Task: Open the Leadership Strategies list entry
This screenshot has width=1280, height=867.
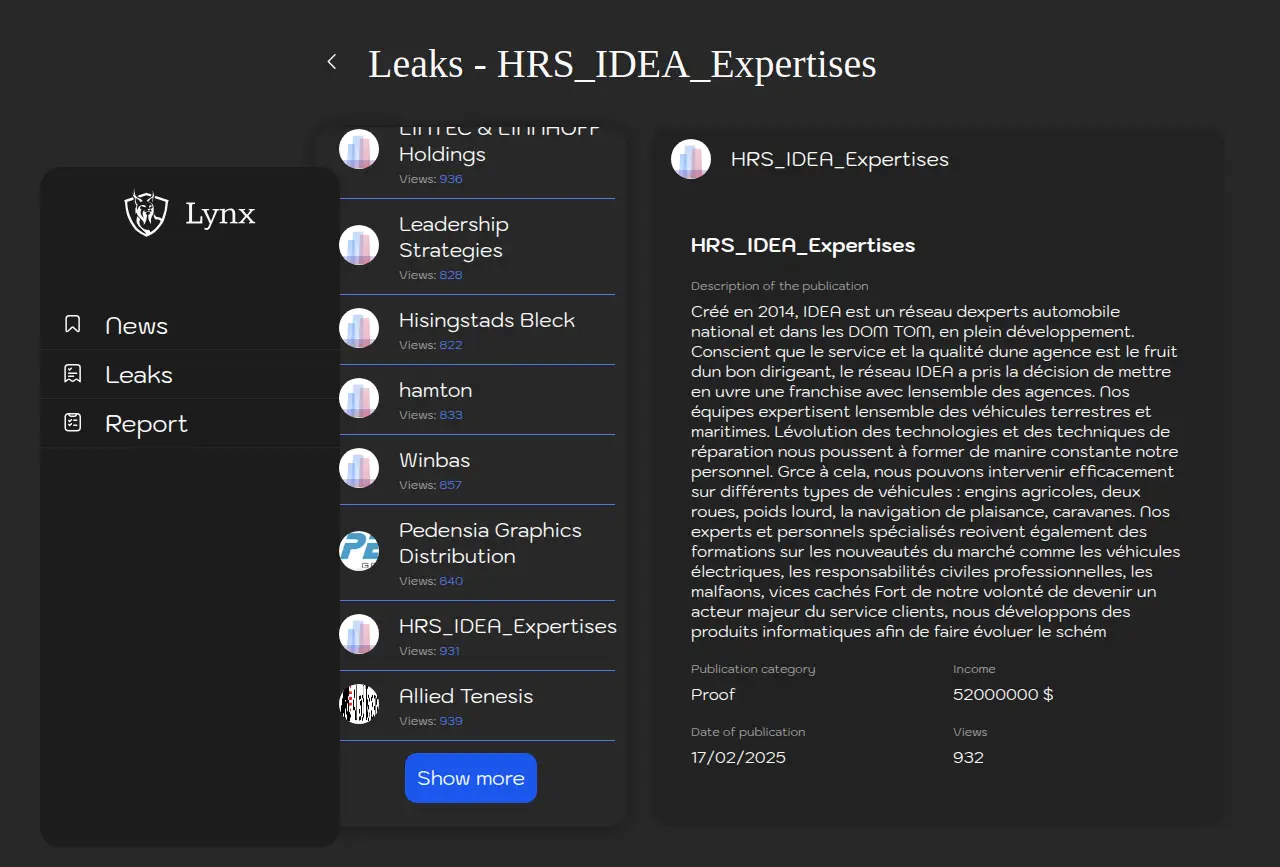Action: point(453,237)
